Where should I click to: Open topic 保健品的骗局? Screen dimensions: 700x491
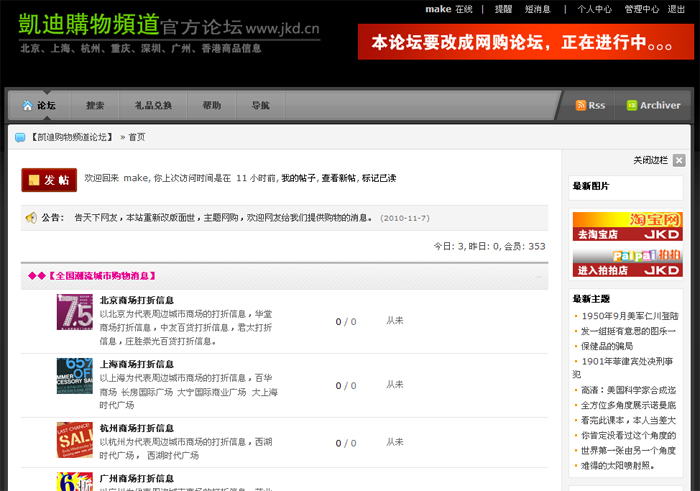tap(607, 346)
